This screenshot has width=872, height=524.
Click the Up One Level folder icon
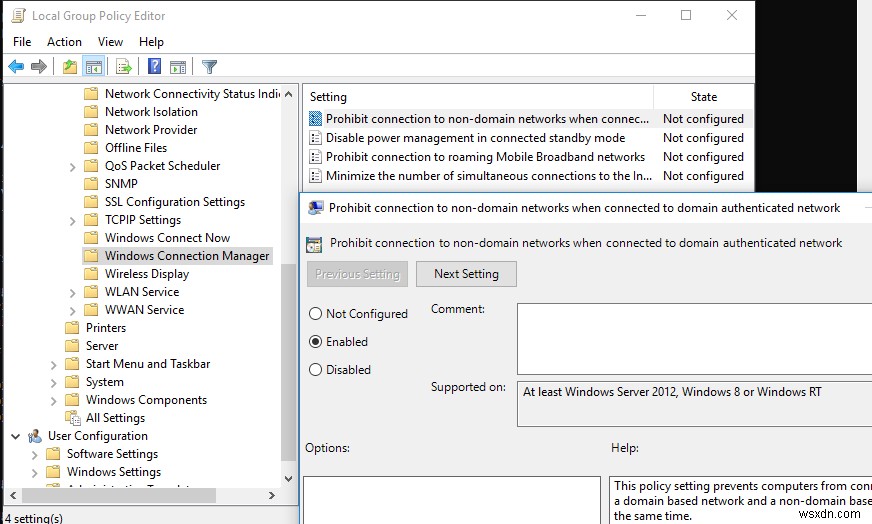(x=69, y=67)
